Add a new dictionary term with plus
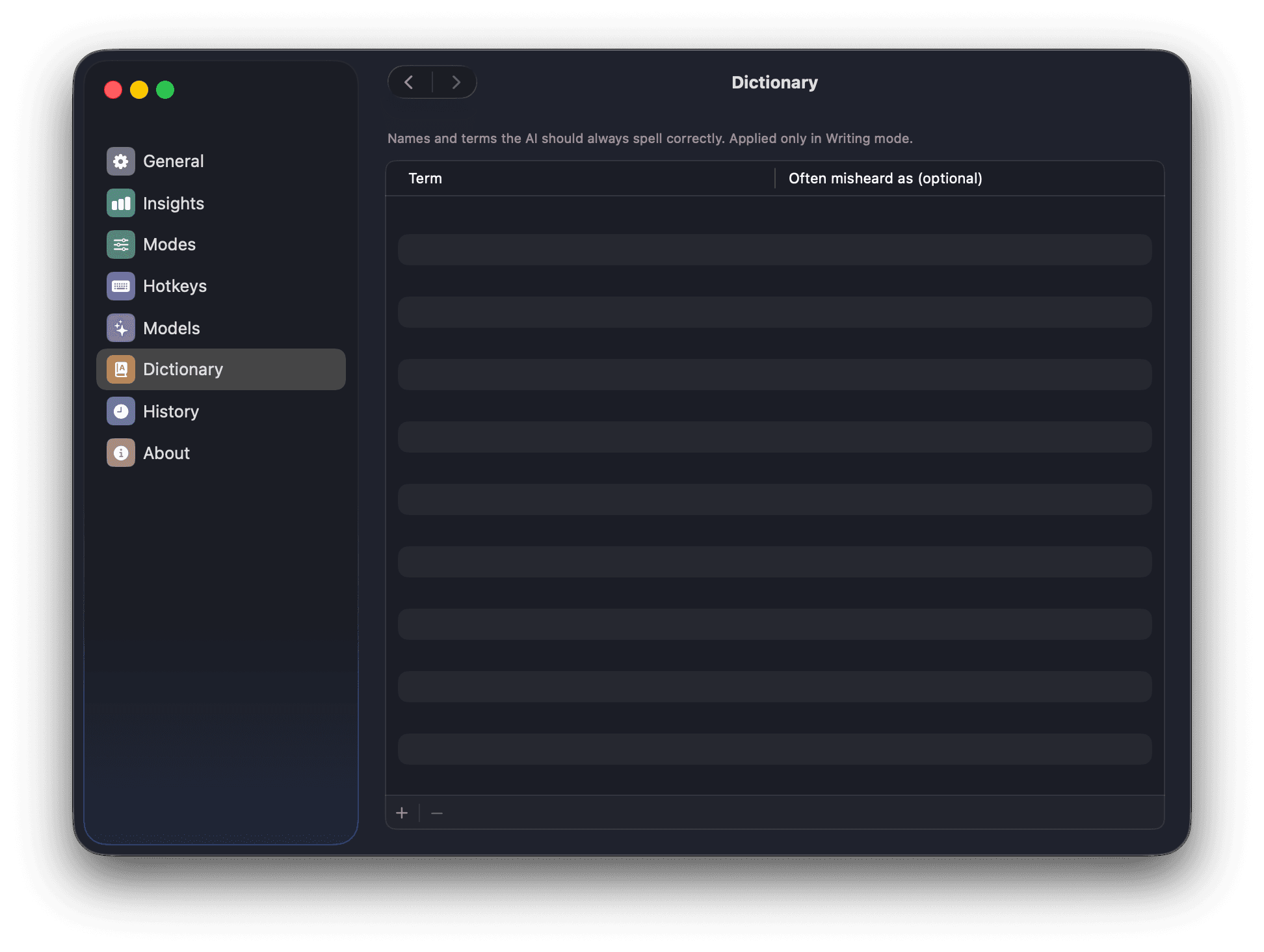Screen dimensions: 1264x952 [x=402, y=813]
